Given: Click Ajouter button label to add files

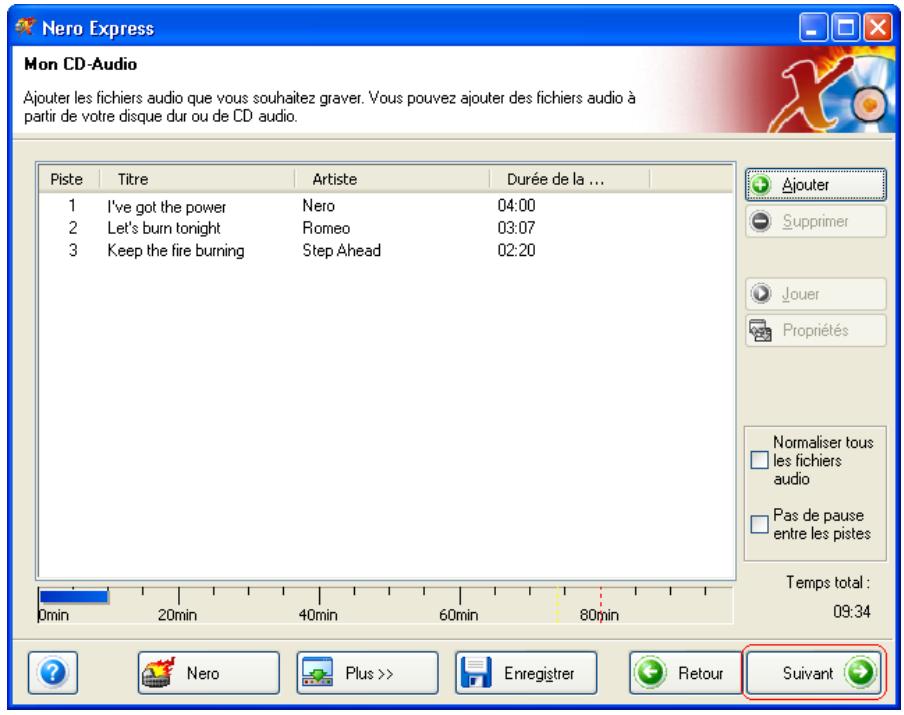Looking at the screenshot, I should tap(805, 185).
